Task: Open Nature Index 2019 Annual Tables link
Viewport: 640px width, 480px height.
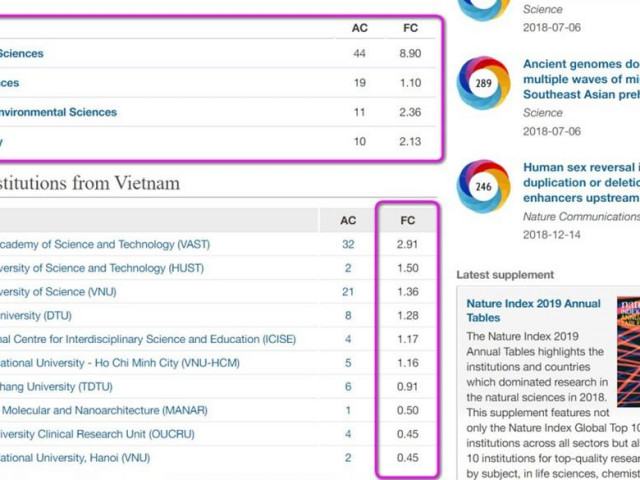Action: (533, 311)
